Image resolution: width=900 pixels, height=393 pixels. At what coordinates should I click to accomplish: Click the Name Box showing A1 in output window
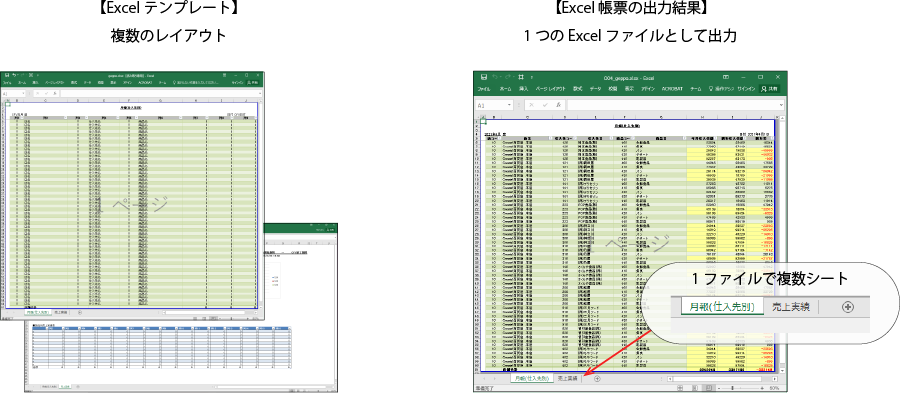pos(492,105)
